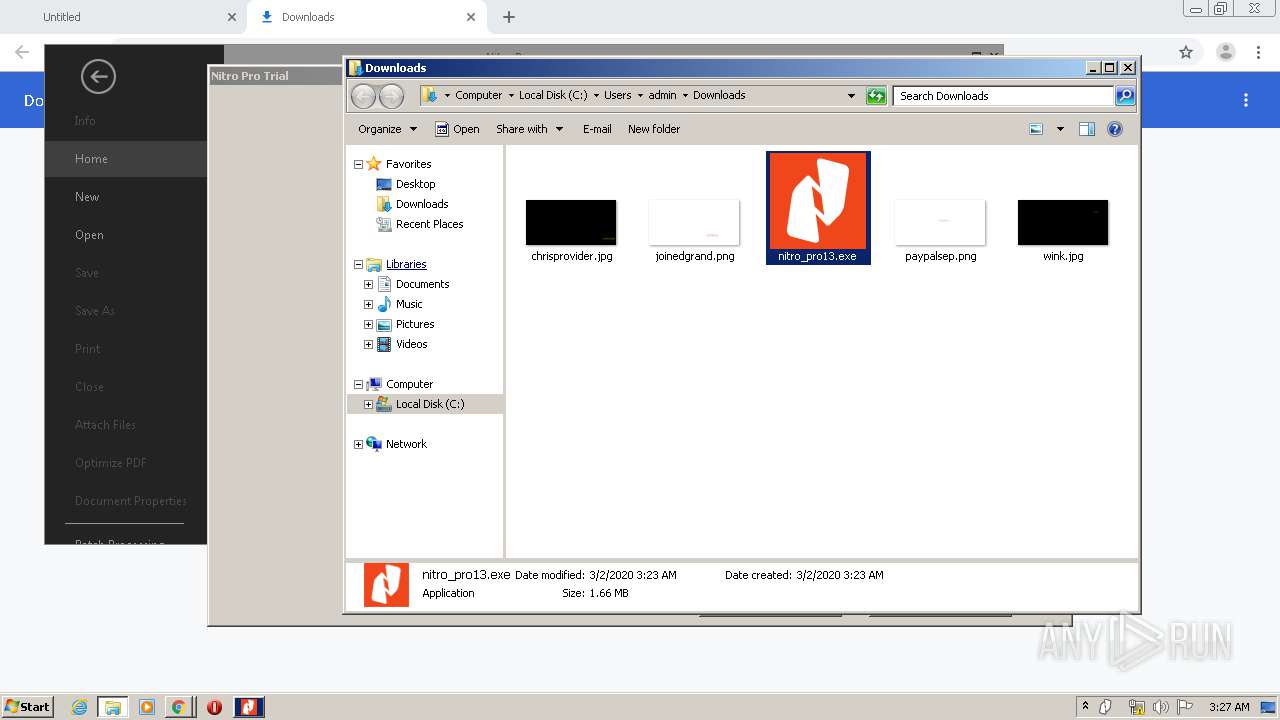
Task: Open media player taskbar icon
Action: (x=146, y=707)
